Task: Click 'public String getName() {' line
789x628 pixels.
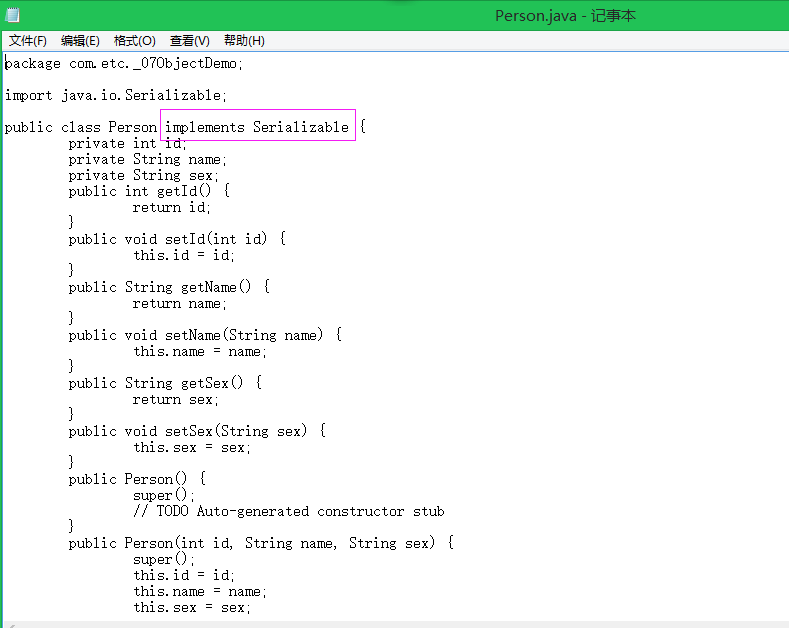Action: pyautogui.click(x=170, y=287)
